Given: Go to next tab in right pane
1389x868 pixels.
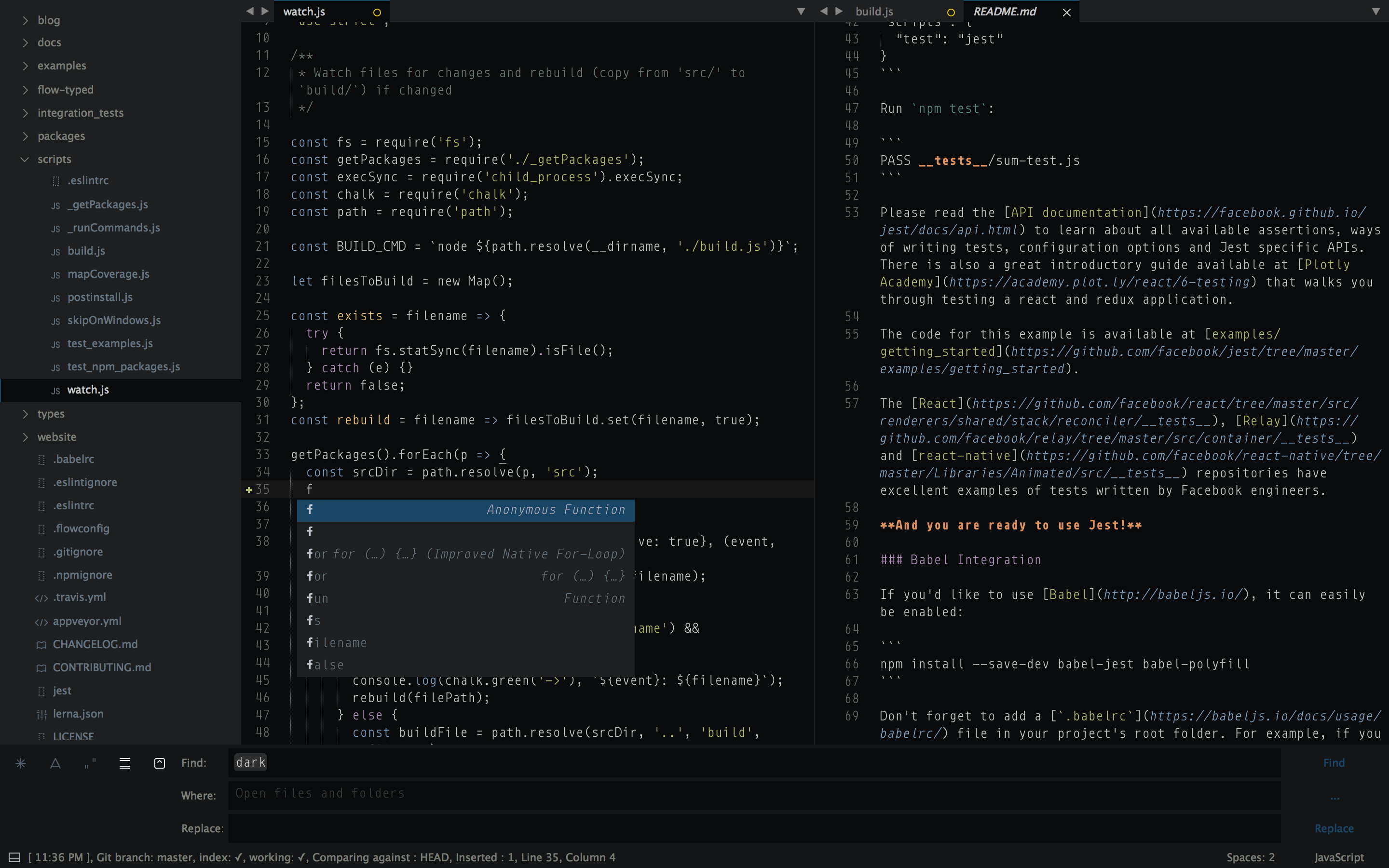Looking at the screenshot, I should (839, 11).
